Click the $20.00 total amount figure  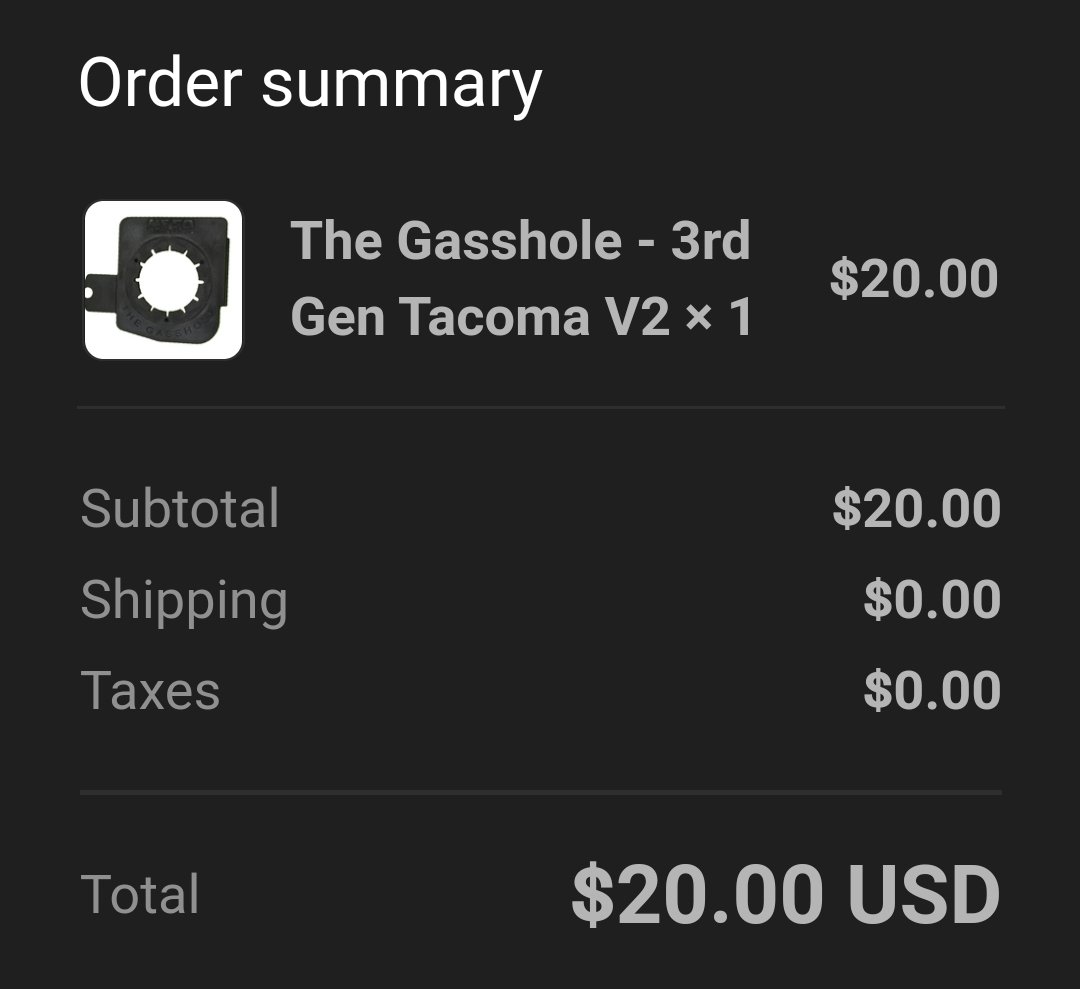(697, 894)
